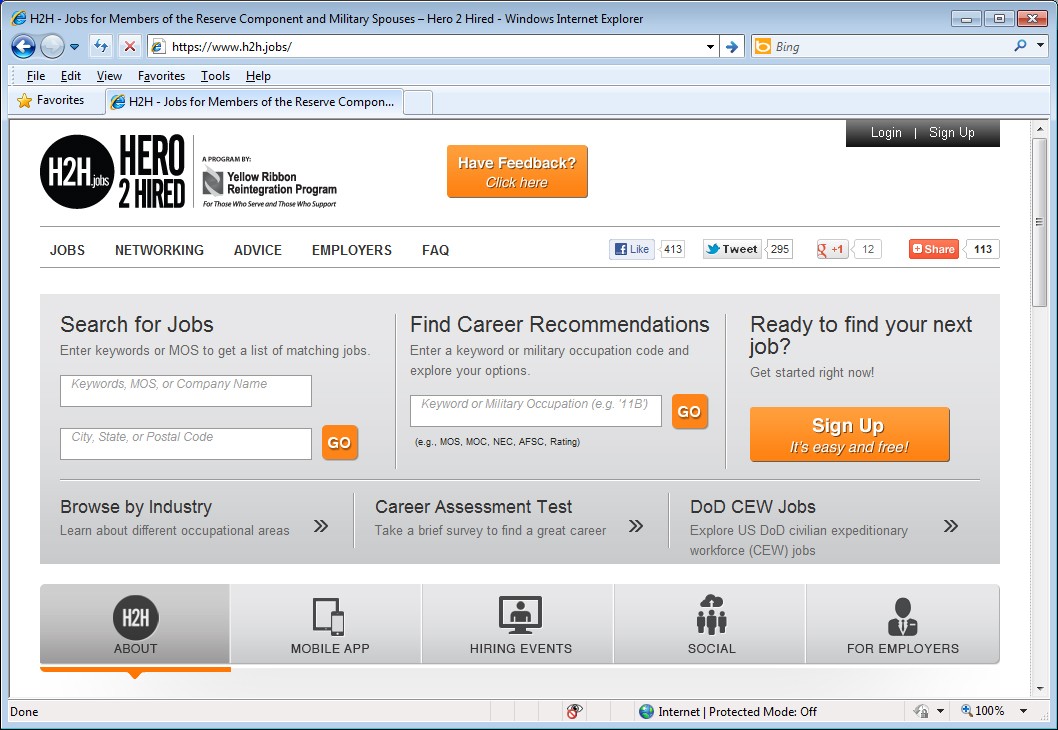The width and height of the screenshot is (1058, 730).
Task: Open the ADVICE navigation item
Action: [258, 250]
